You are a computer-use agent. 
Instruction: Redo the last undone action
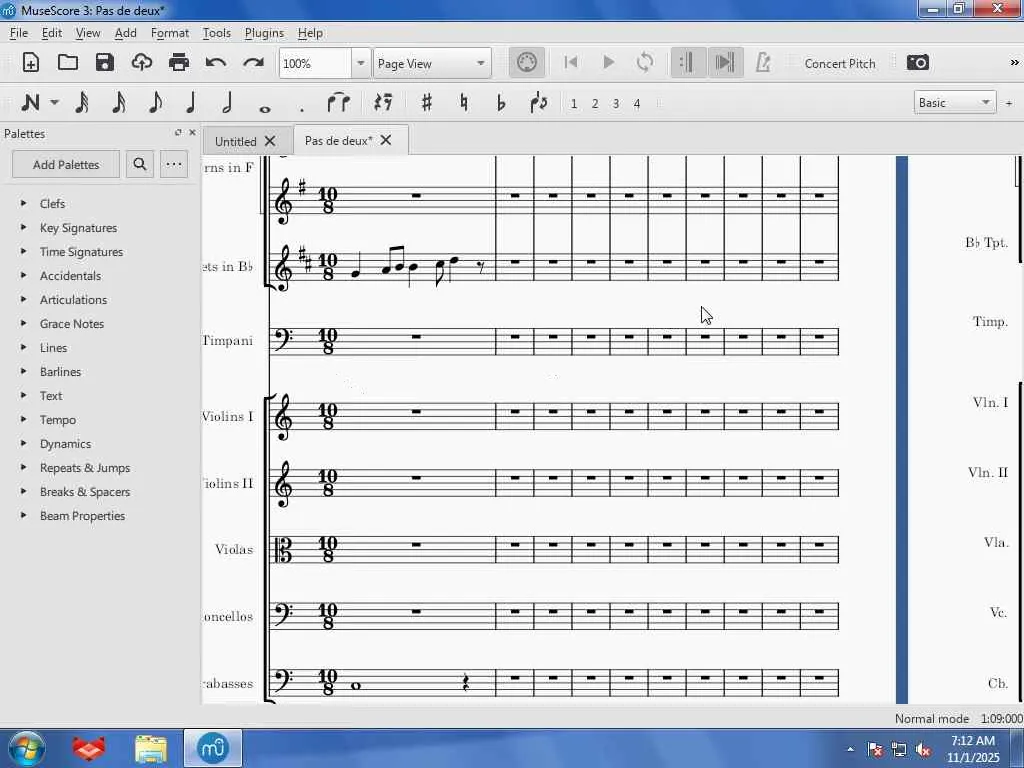(253, 63)
